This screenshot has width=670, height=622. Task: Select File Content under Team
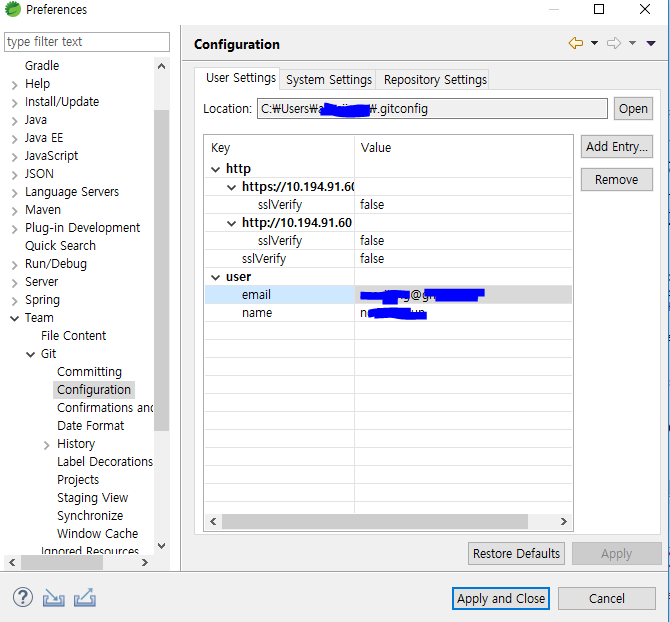[x=73, y=336]
